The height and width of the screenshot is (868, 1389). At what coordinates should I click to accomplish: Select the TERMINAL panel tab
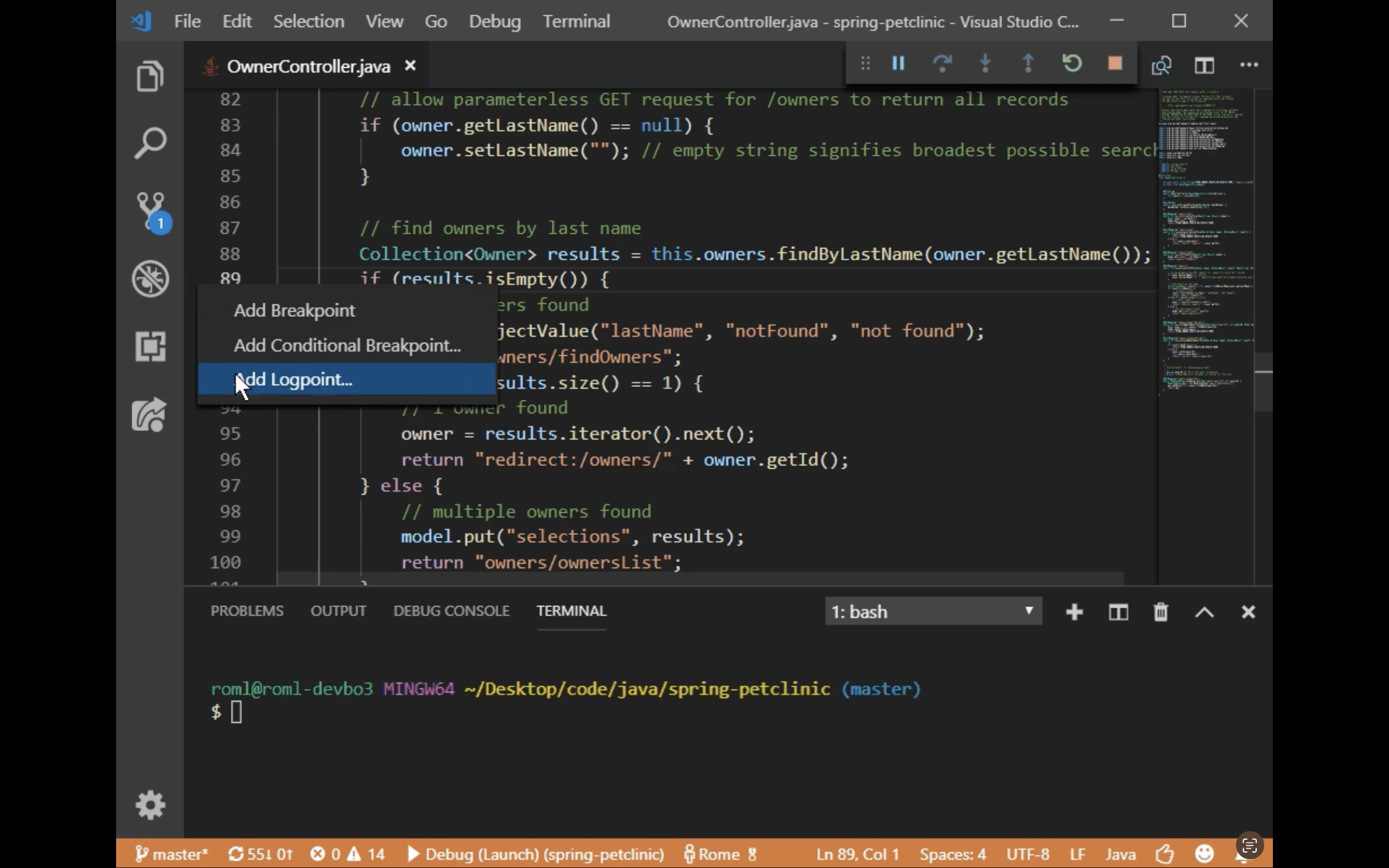[571, 611]
